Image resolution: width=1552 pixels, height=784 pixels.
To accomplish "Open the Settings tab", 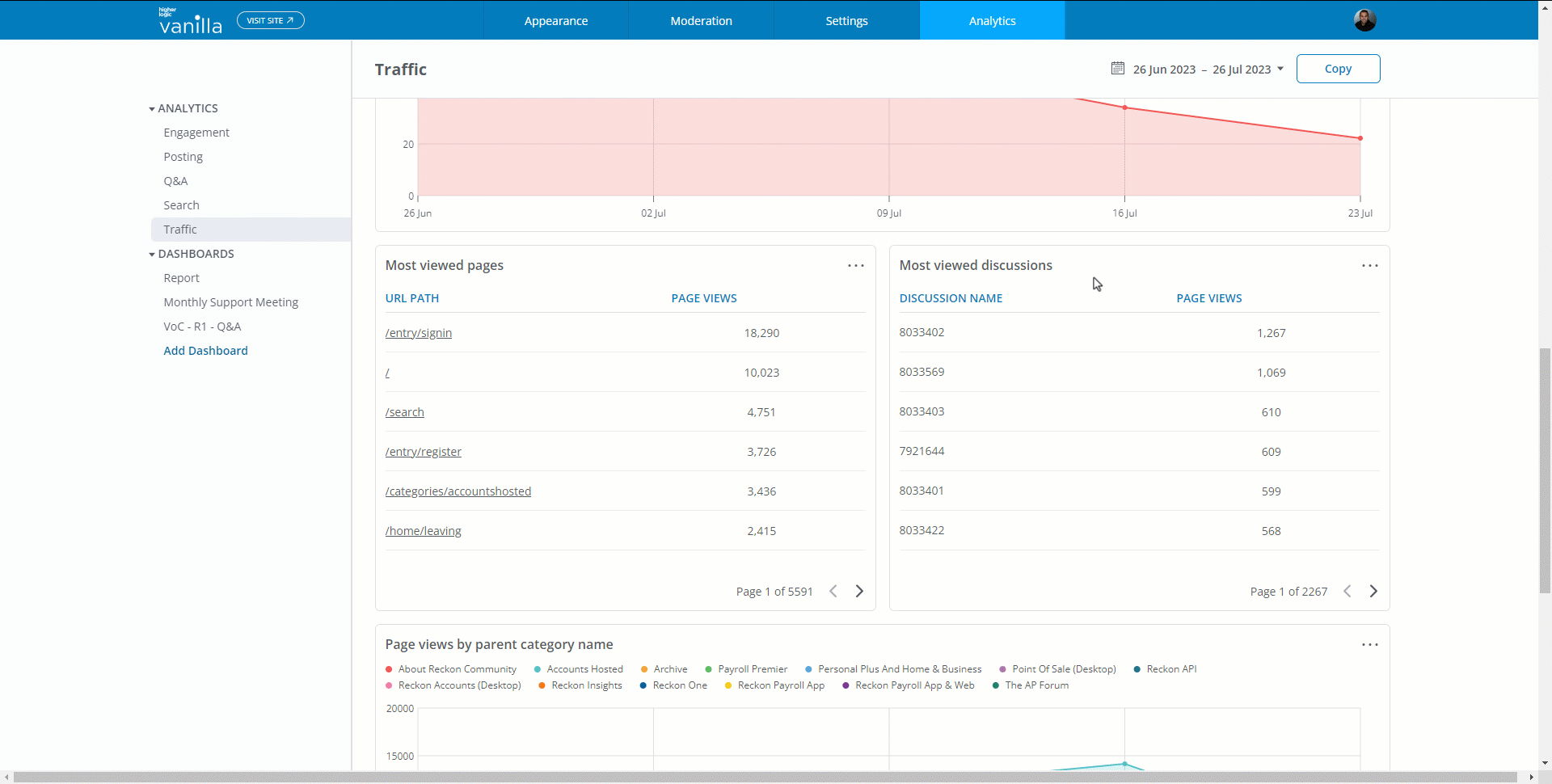I will click(x=847, y=20).
